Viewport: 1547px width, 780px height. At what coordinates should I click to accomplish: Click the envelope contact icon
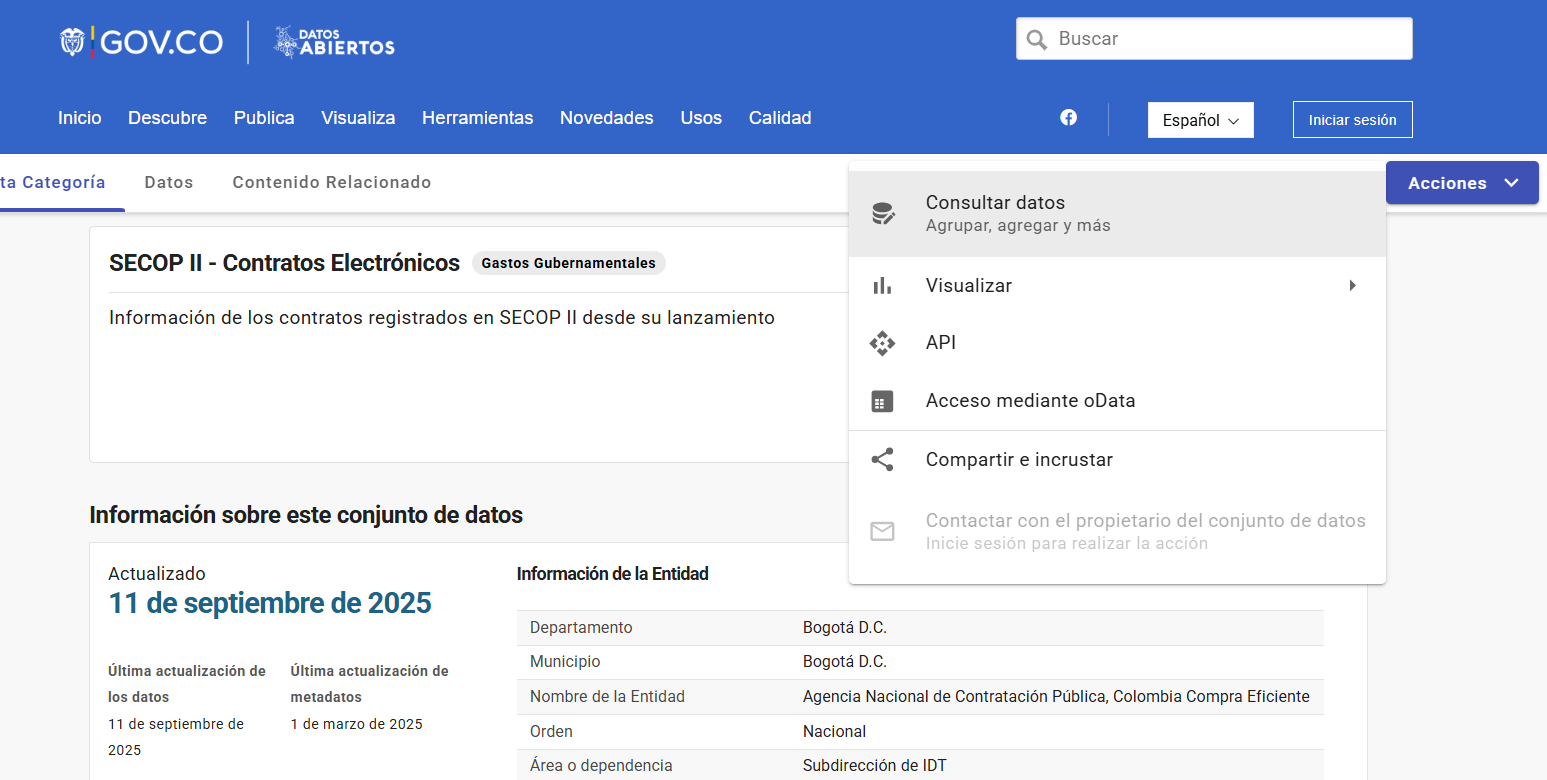[882, 531]
